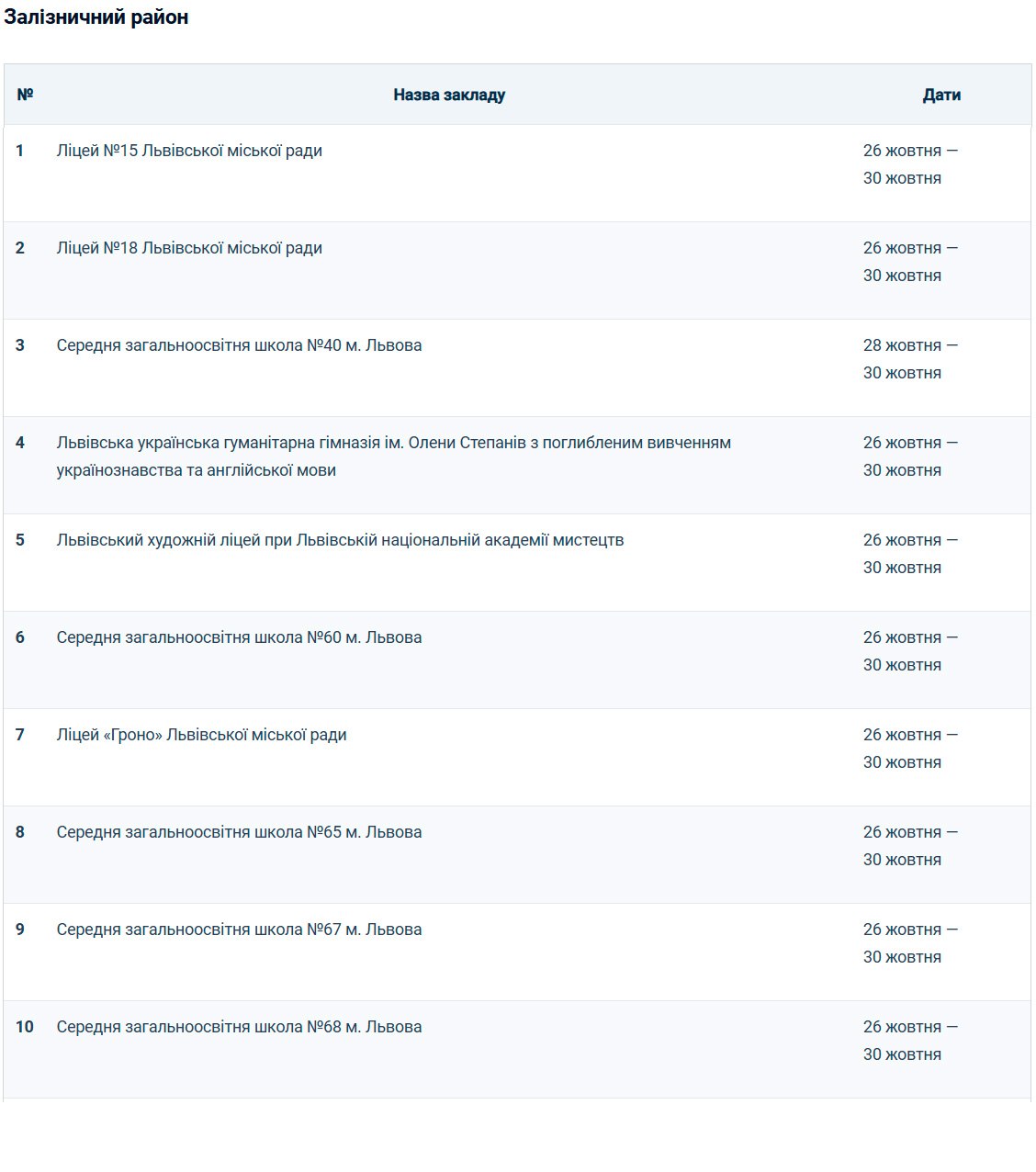Click the Олени Степанів gymnasium name

[x=394, y=456]
